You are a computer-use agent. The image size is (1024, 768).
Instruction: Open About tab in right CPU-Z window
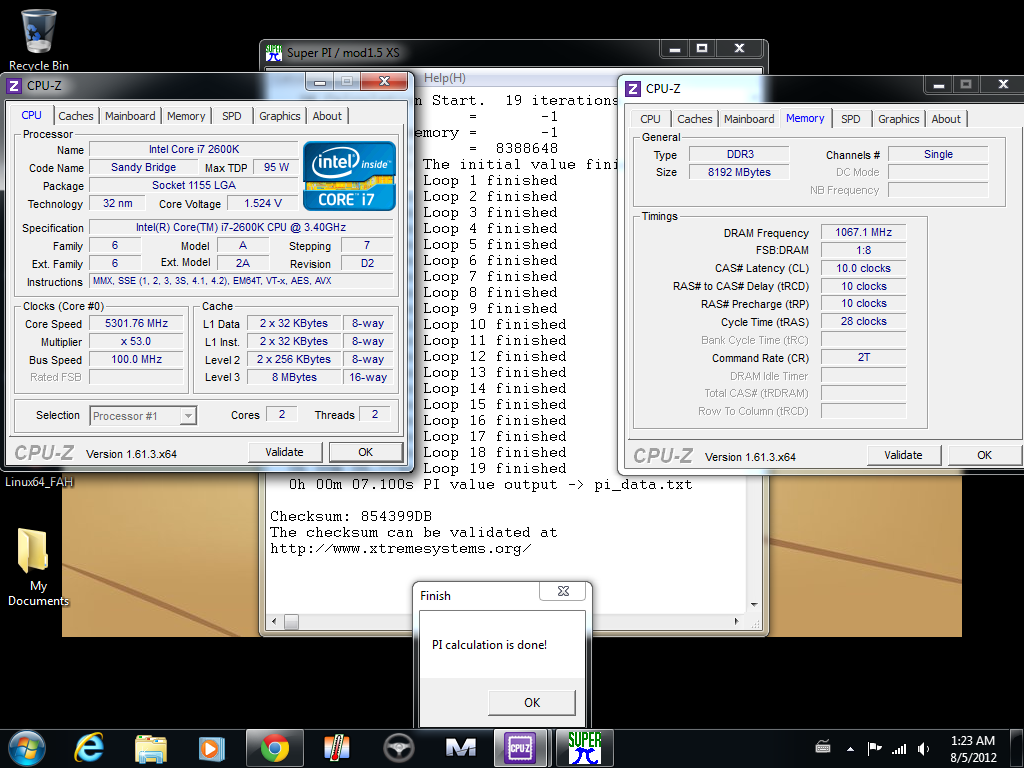click(x=946, y=119)
